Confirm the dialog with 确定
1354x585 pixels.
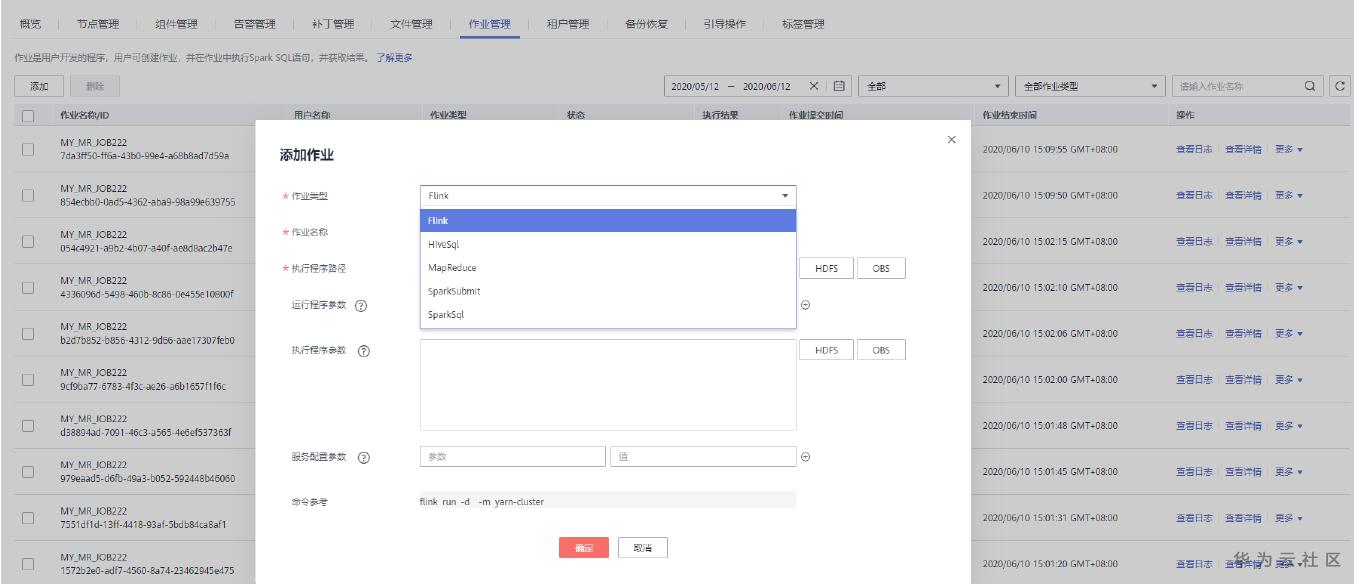point(584,548)
